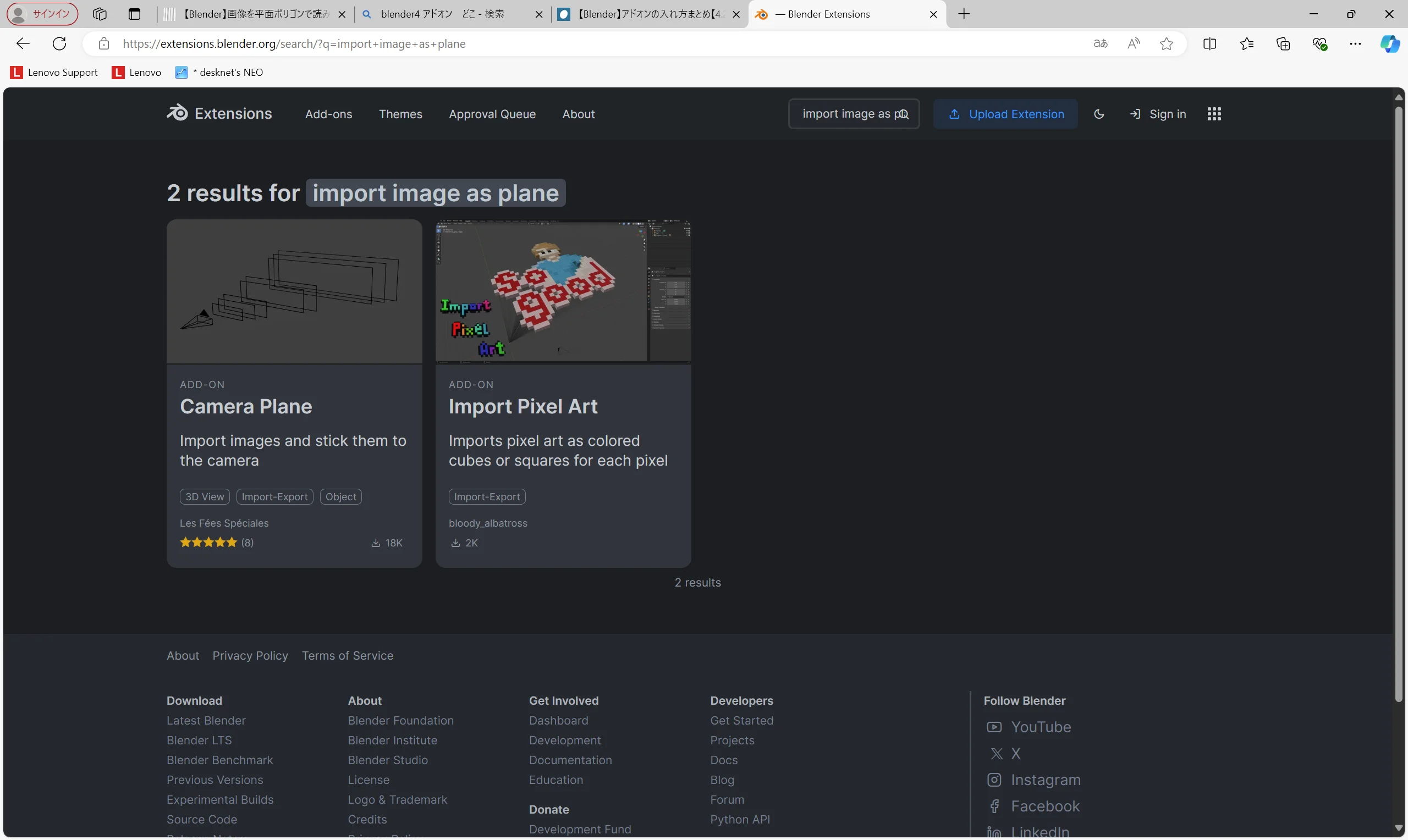Open the Latest Blender footer link

click(206, 721)
